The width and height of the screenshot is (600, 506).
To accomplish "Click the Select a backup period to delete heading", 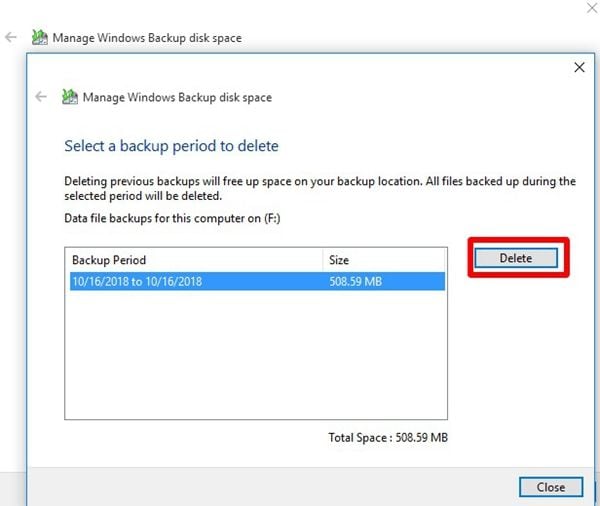I will coord(171,146).
